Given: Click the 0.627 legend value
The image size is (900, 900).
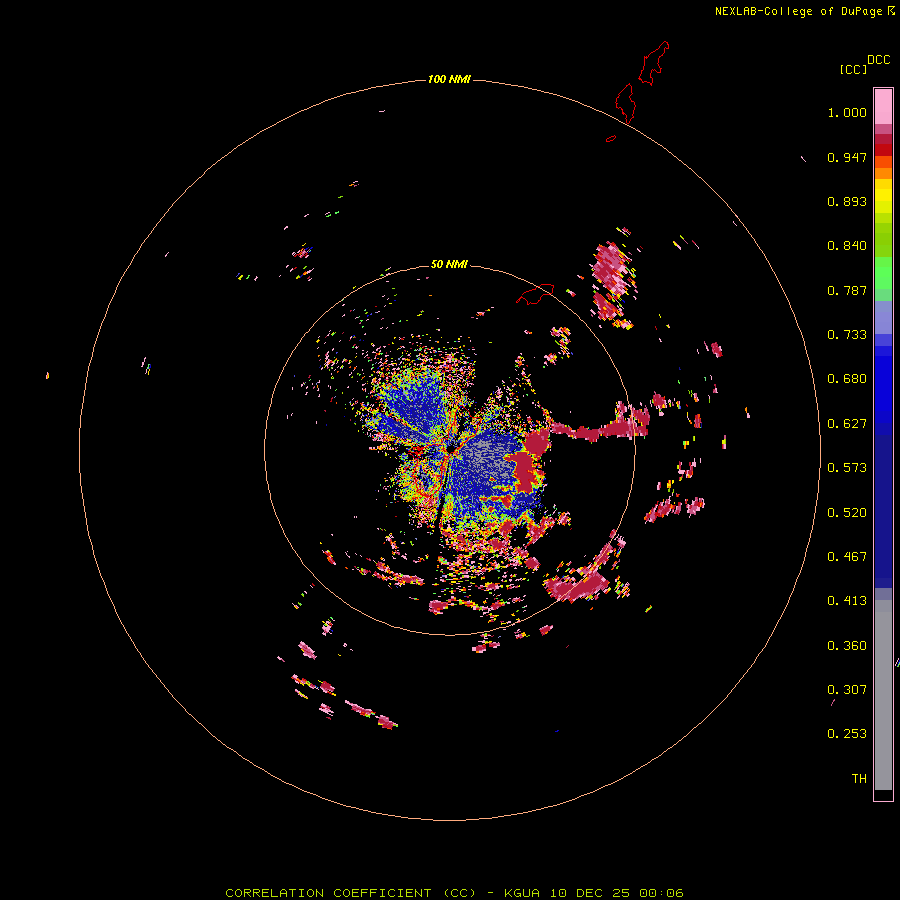Looking at the screenshot, I should point(847,424).
